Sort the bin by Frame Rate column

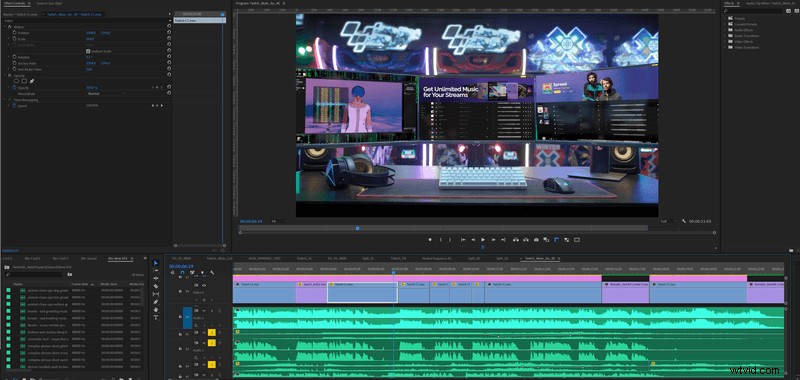(80, 284)
